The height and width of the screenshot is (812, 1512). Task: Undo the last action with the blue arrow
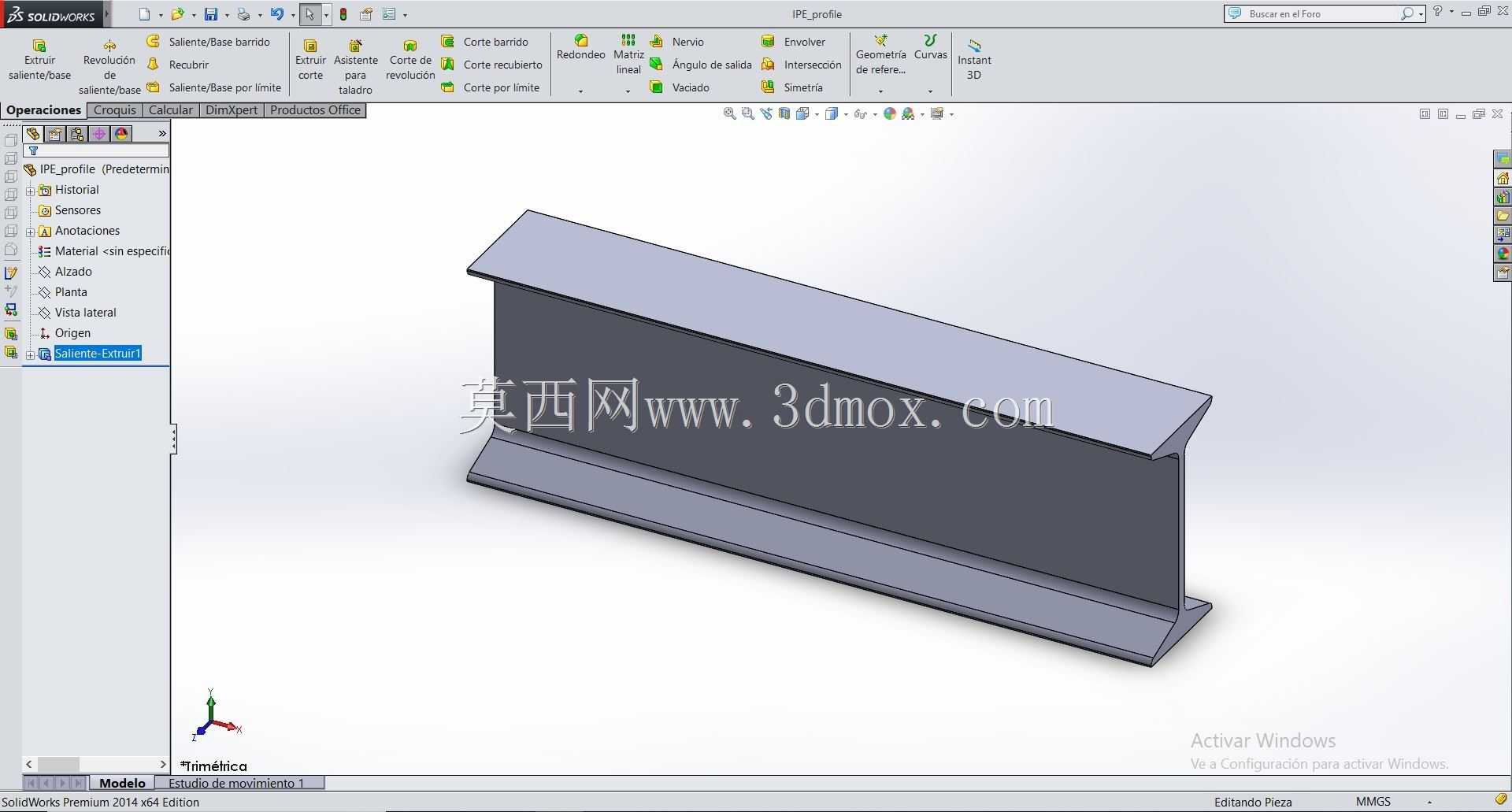pyautogui.click(x=276, y=14)
